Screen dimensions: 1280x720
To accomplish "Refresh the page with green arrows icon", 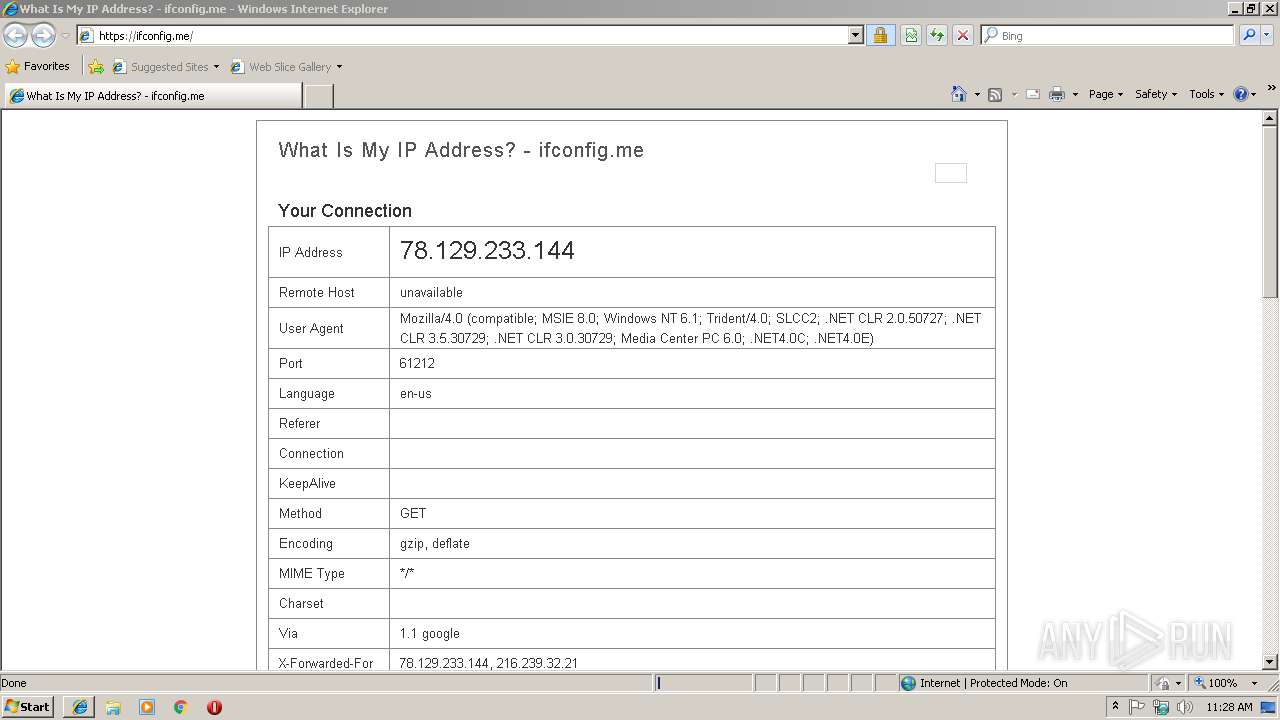I will coord(937,36).
